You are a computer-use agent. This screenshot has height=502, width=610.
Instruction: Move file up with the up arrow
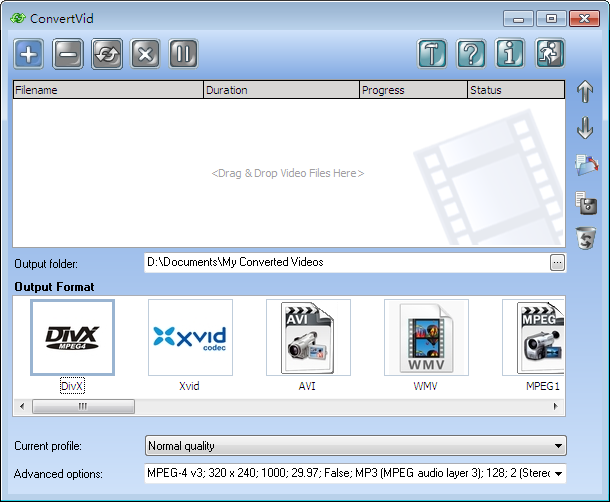585,92
